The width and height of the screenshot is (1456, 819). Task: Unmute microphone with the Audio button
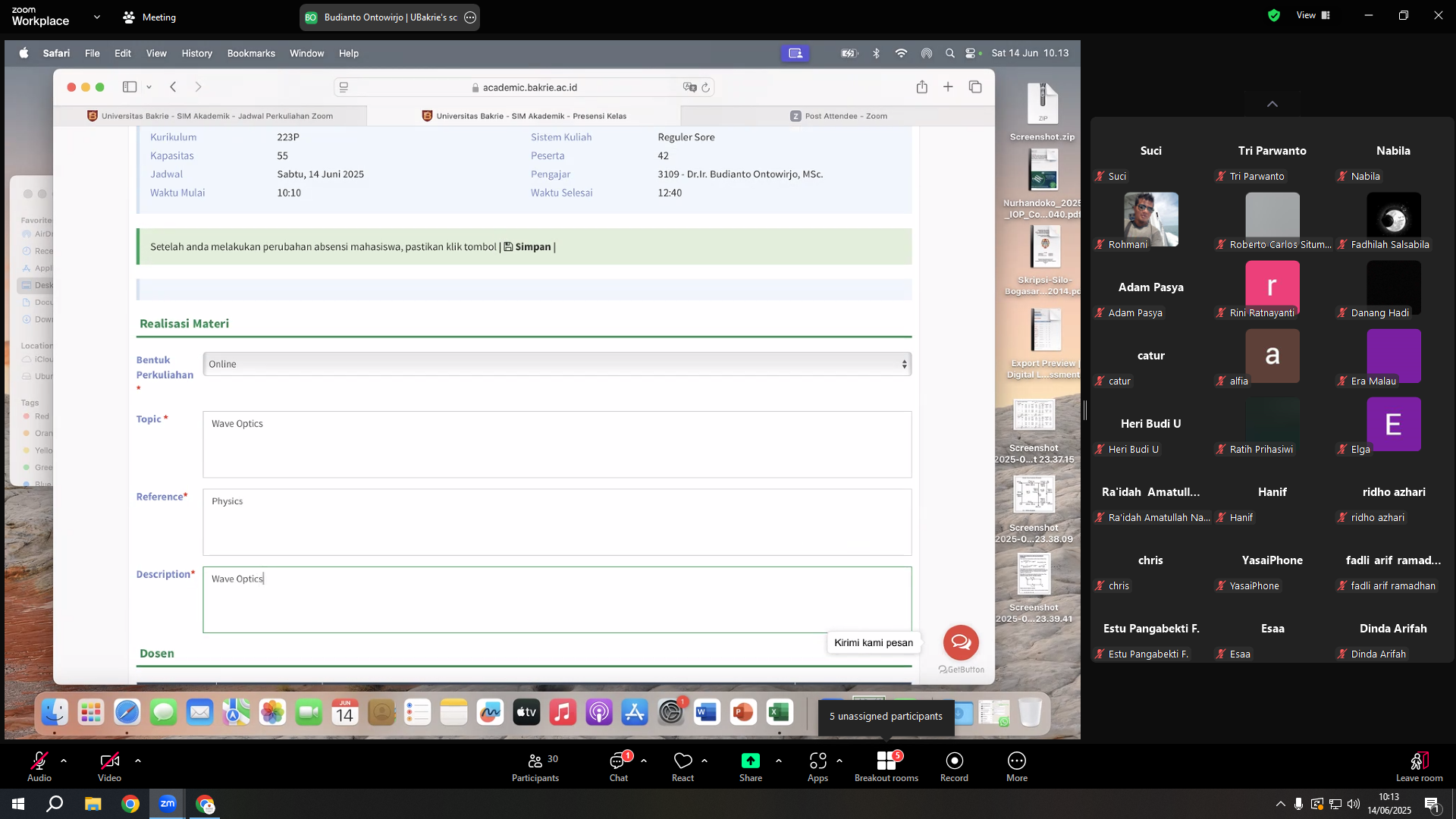click(x=39, y=766)
